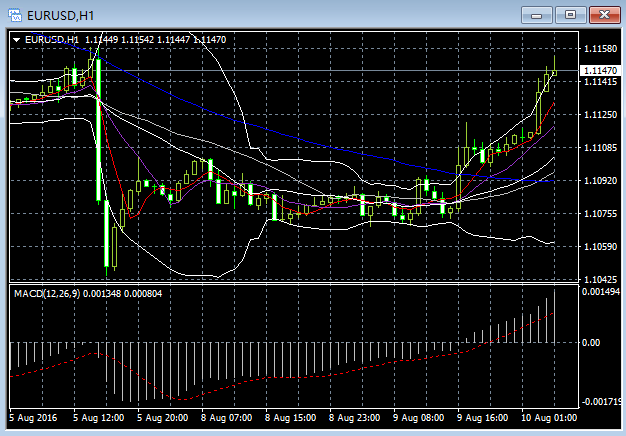The width and height of the screenshot is (626, 436).
Task: Maximize the EURUSD,H1 chart window
Action: 571,15
